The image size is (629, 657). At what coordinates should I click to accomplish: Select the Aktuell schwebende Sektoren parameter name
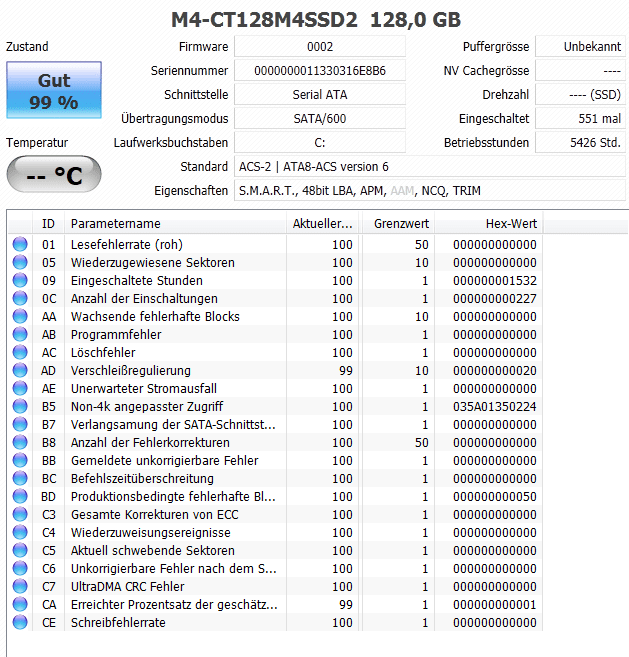153,551
